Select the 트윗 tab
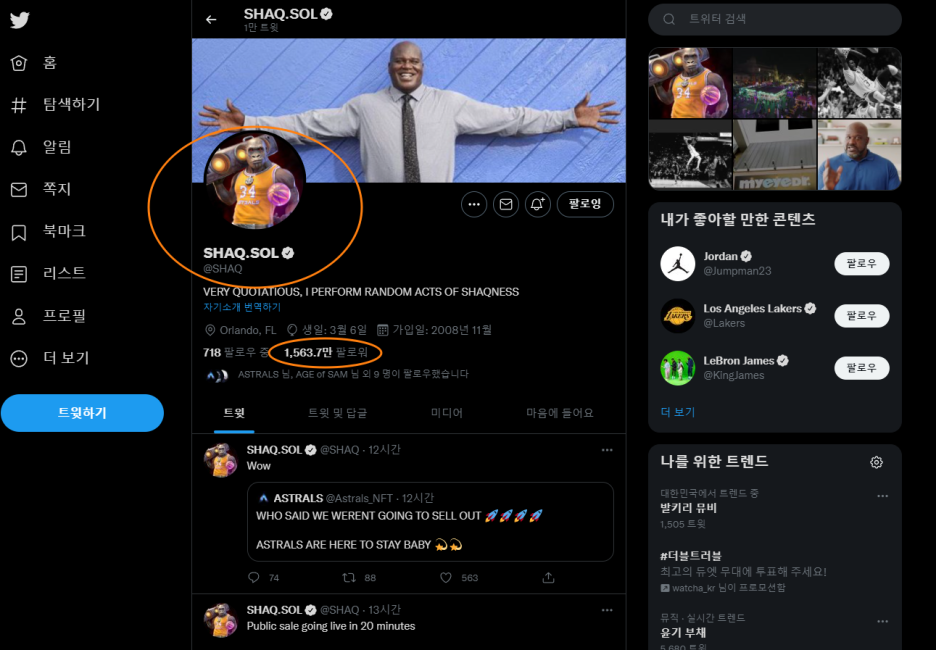The height and width of the screenshot is (650, 936). 234,413
